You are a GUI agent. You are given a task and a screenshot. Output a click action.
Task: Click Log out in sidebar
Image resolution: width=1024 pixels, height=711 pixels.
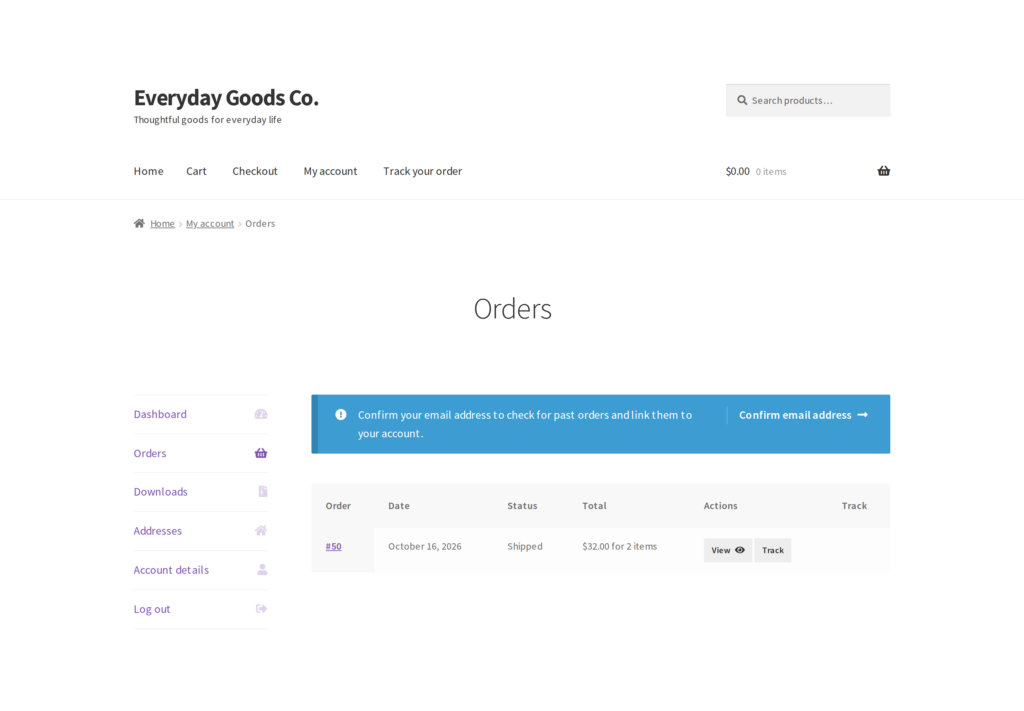click(x=152, y=609)
